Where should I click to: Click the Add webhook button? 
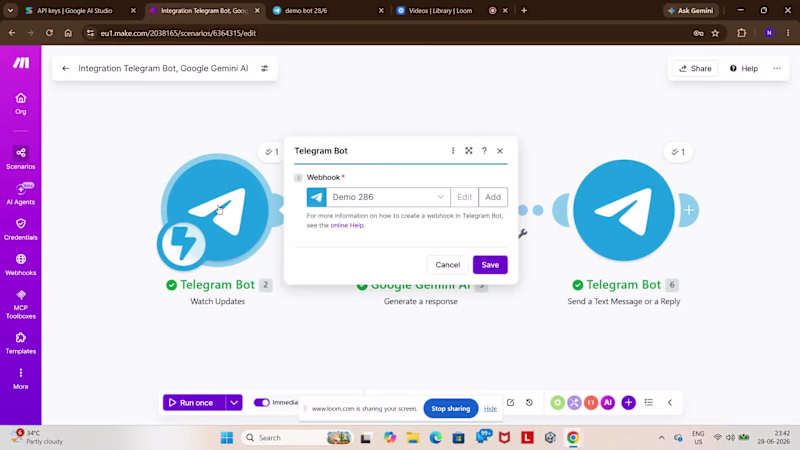coord(493,197)
